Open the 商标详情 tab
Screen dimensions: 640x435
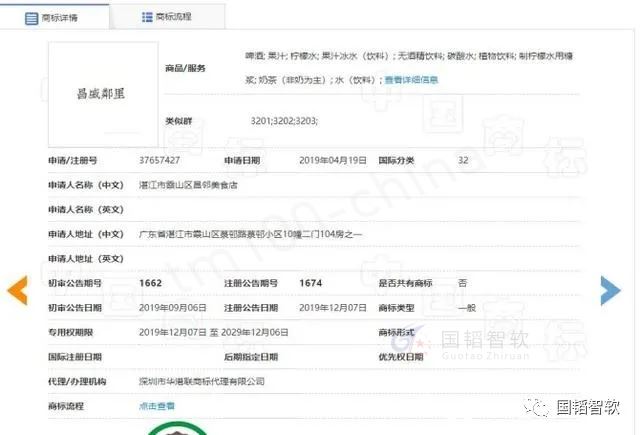[54, 17]
